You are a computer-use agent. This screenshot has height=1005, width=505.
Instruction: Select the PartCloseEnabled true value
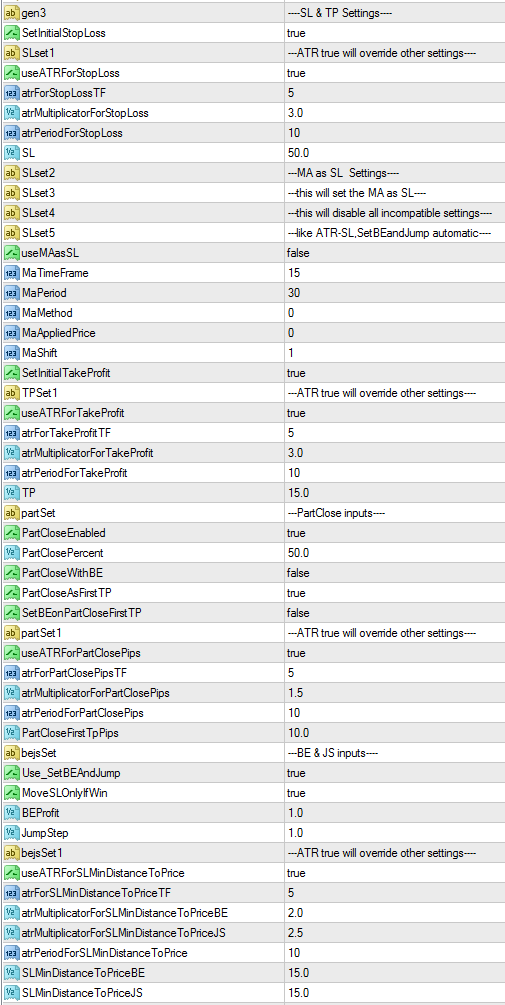point(296,533)
